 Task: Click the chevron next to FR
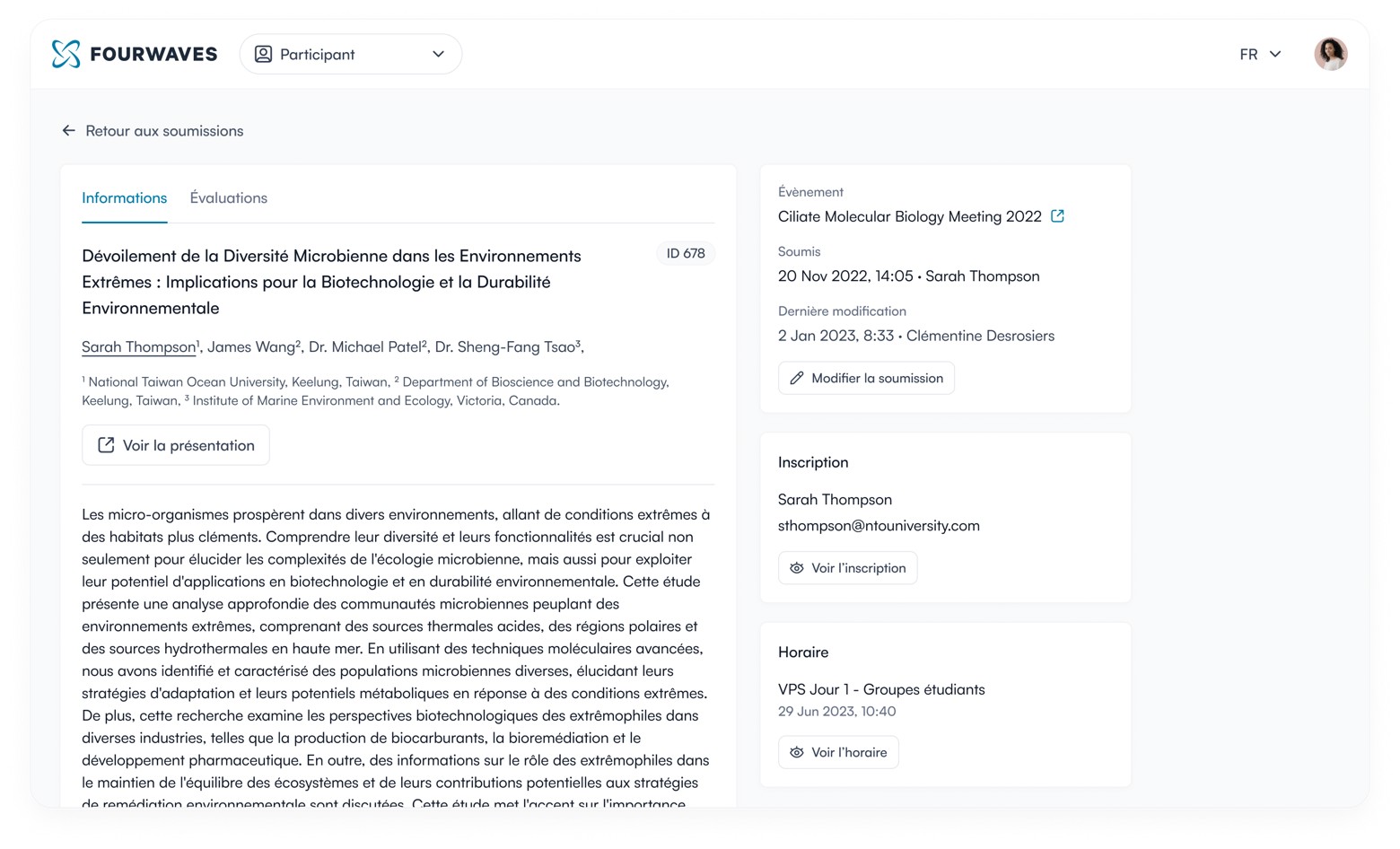[1275, 55]
